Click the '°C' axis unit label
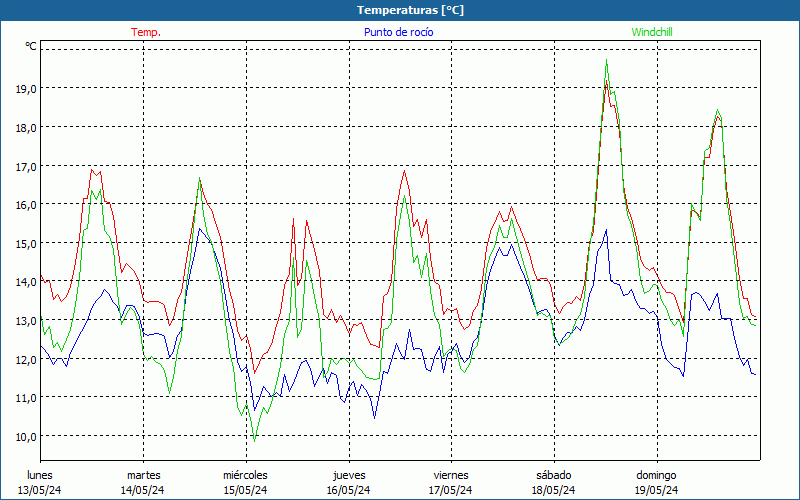The width and height of the screenshot is (800, 500). coord(31,46)
